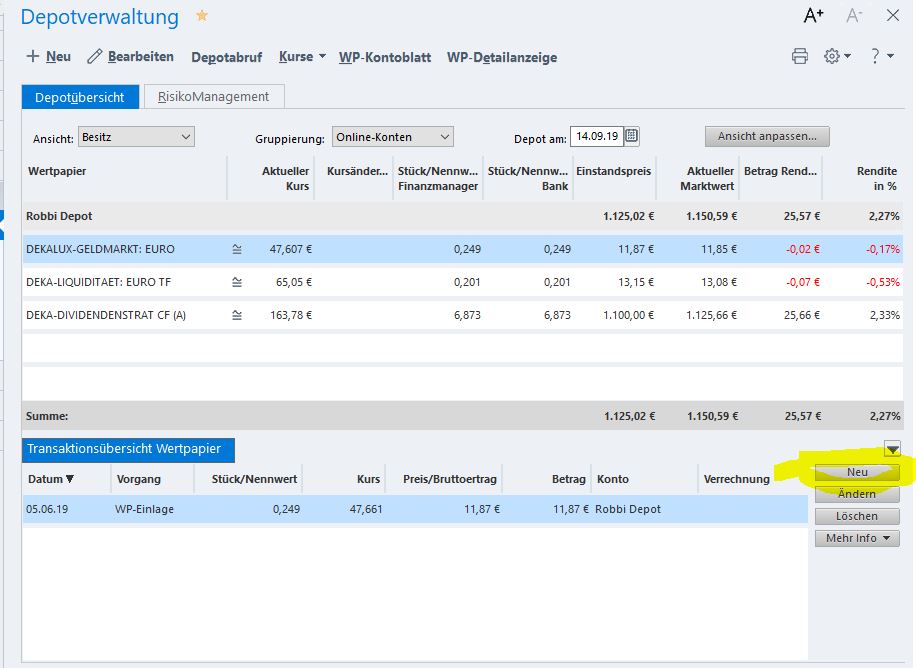This screenshot has height=668, width=916.
Task: Click the plus Neu toolbar item
Action: [48, 57]
